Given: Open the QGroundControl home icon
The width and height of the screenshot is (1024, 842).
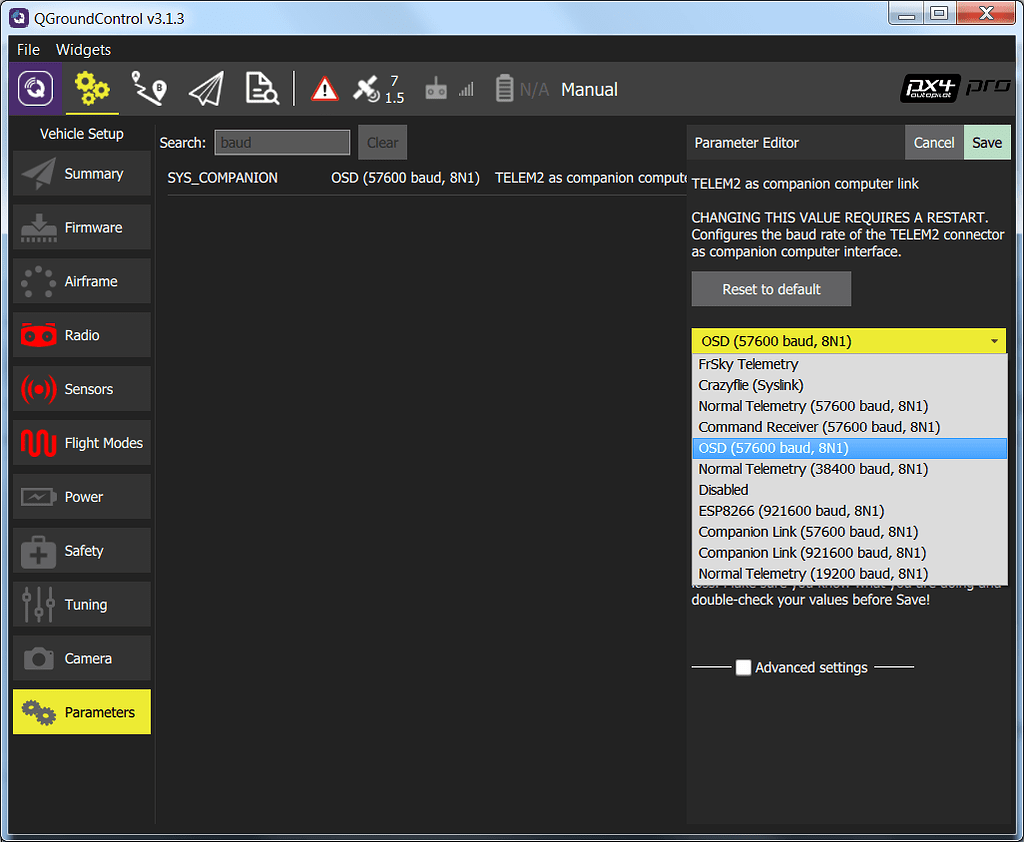Looking at the screenshot, I should pyautogui.click(x=35, y=88).
